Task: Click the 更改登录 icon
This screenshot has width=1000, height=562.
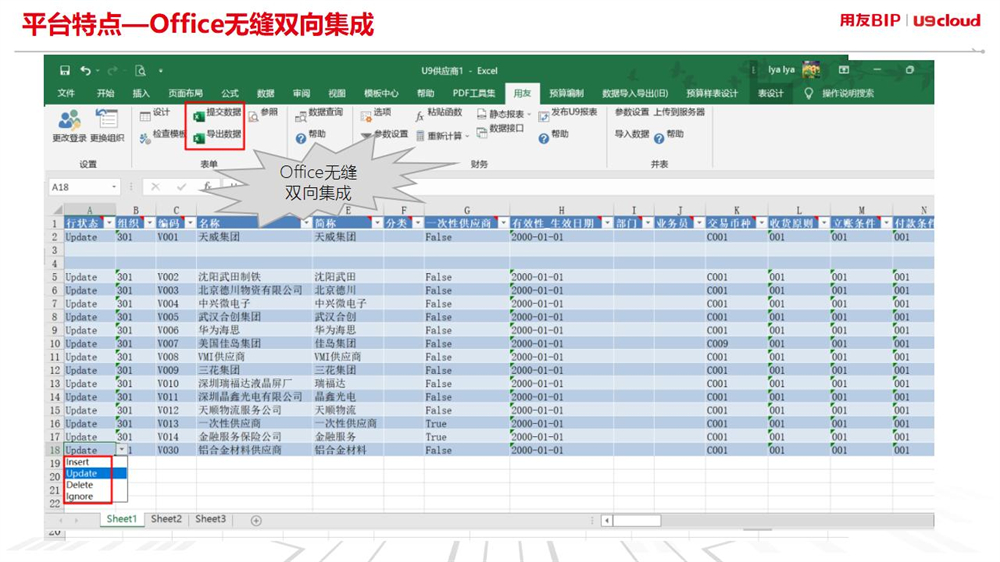Action: click(x=69, y=119)
